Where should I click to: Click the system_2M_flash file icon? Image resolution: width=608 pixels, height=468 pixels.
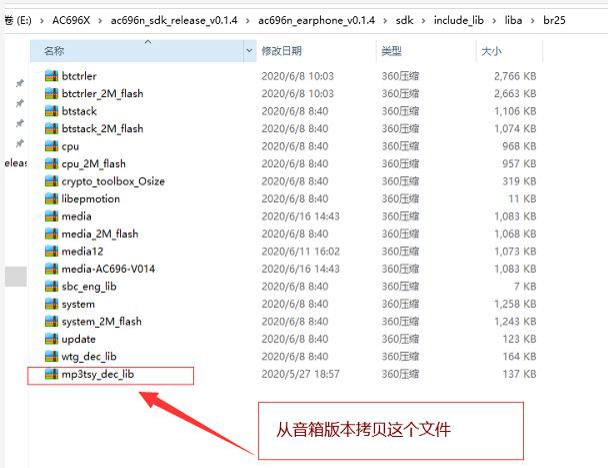click(52, 321)
